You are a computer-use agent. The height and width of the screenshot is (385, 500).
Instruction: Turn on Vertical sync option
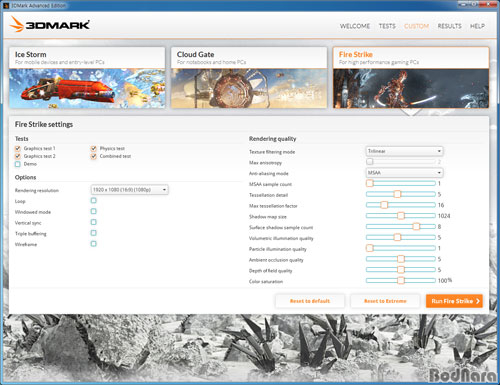click(x=94, y=222)
